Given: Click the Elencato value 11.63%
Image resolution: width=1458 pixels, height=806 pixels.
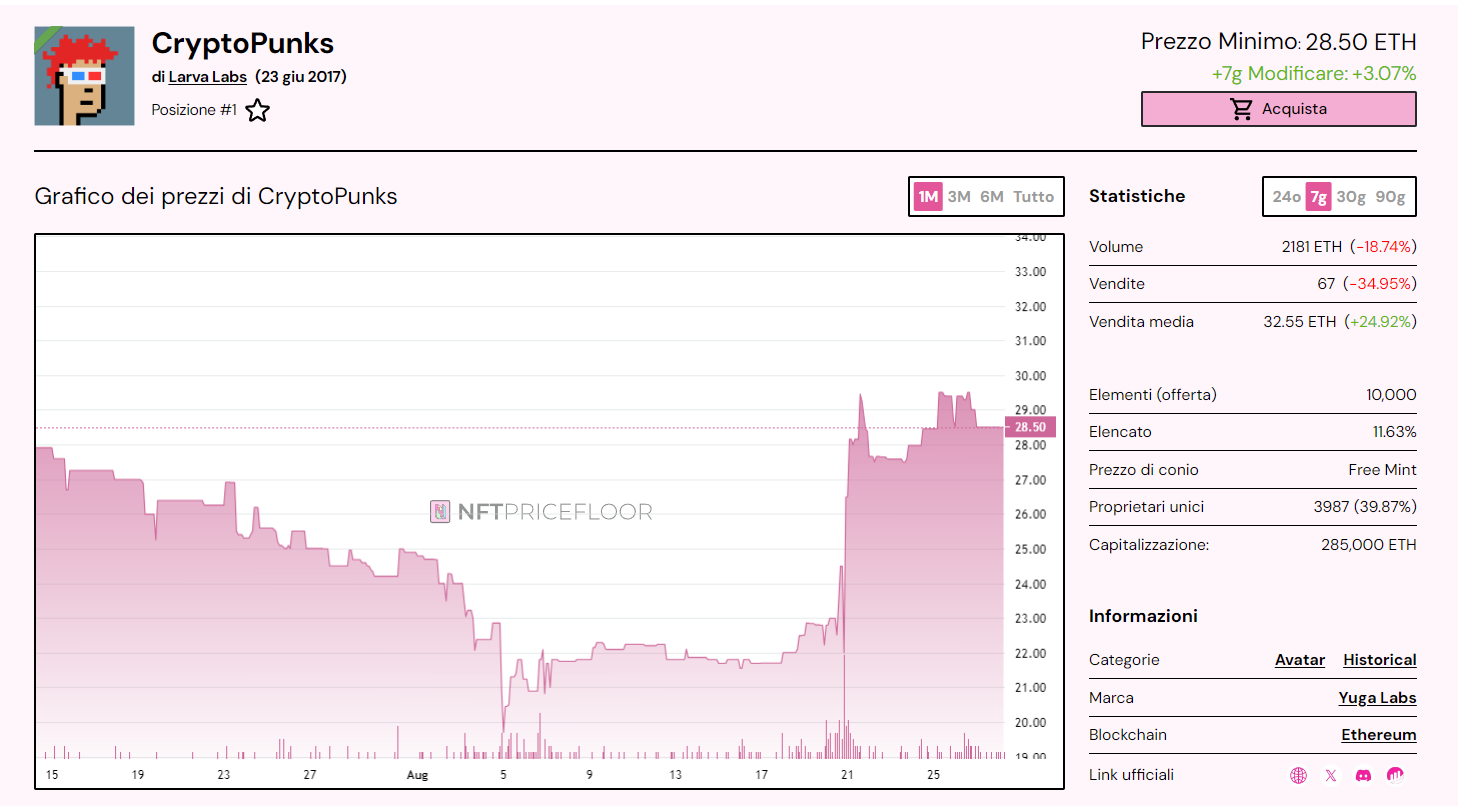Looking at the screenshot, I should tap(1394, 432).
